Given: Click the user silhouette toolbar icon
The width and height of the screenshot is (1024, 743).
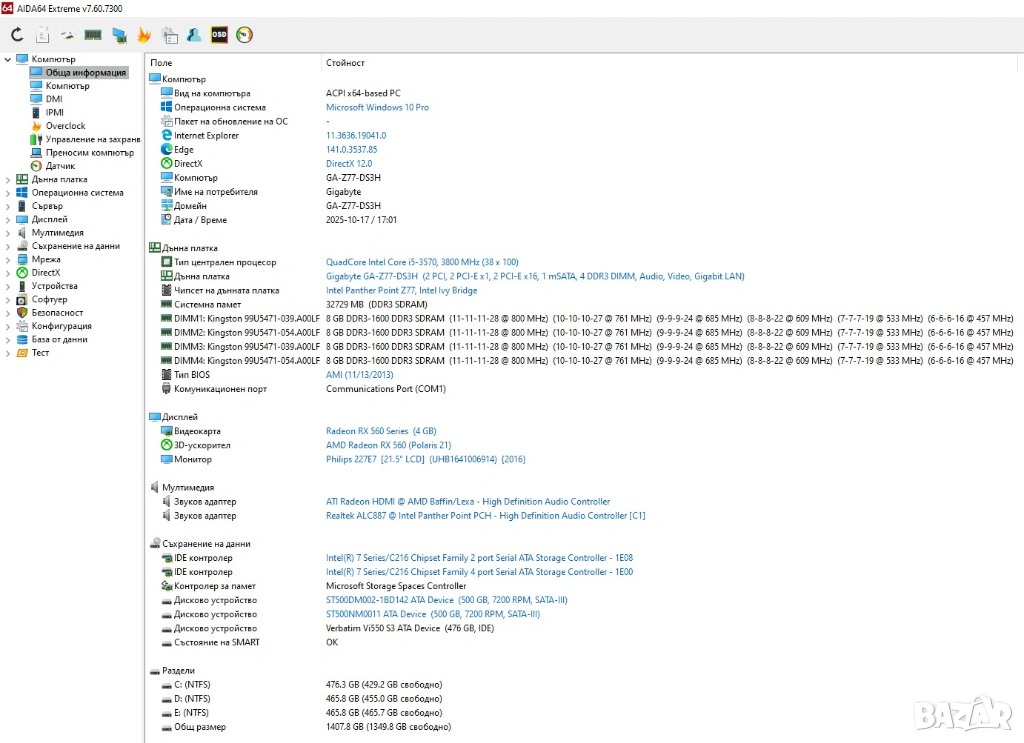Looking at the screenshot, I should 194,35.
